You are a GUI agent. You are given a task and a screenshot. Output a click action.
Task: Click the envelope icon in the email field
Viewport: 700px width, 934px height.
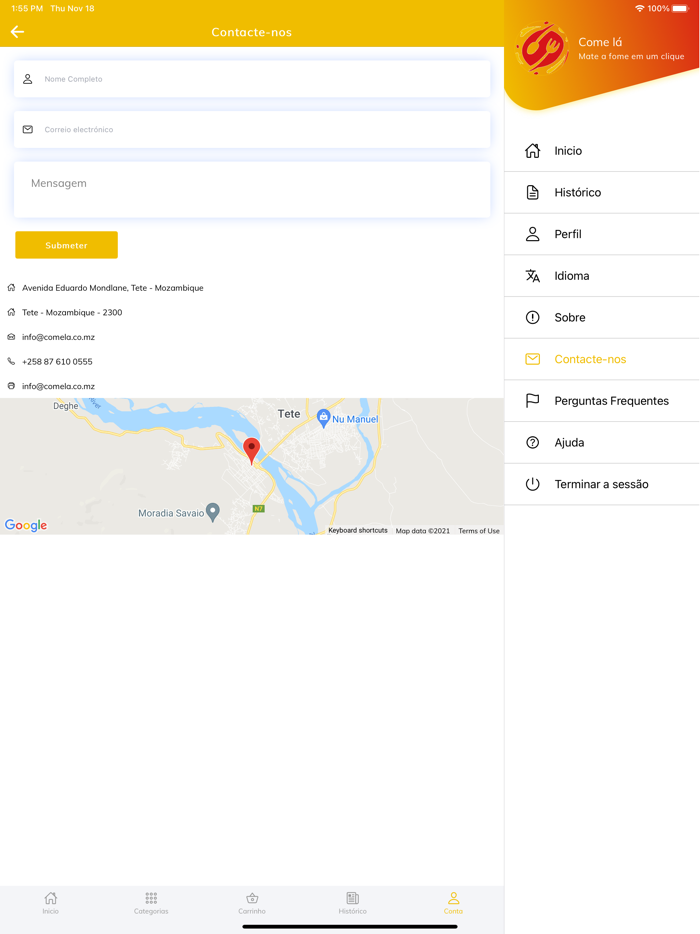point(27,129)
